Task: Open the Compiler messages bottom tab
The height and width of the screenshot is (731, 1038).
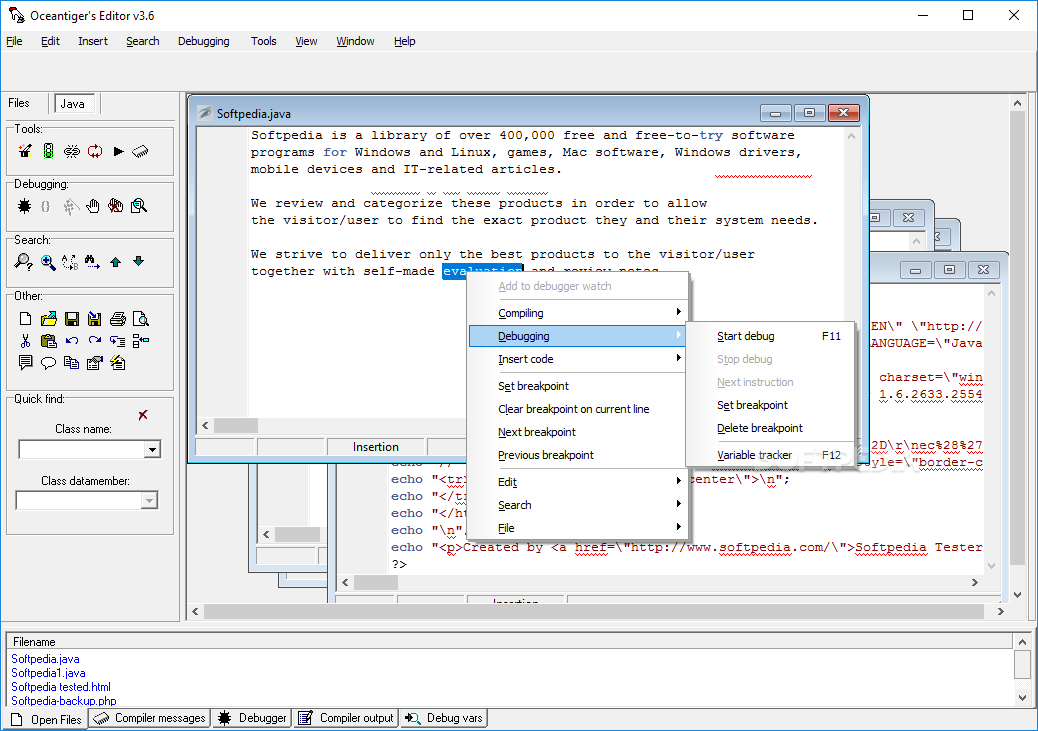Action: (x=150, y=718)
